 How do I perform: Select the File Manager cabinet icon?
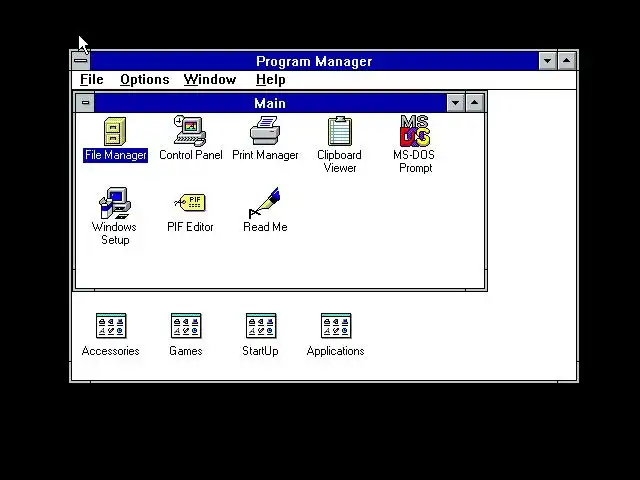click(x=115, y=131)
